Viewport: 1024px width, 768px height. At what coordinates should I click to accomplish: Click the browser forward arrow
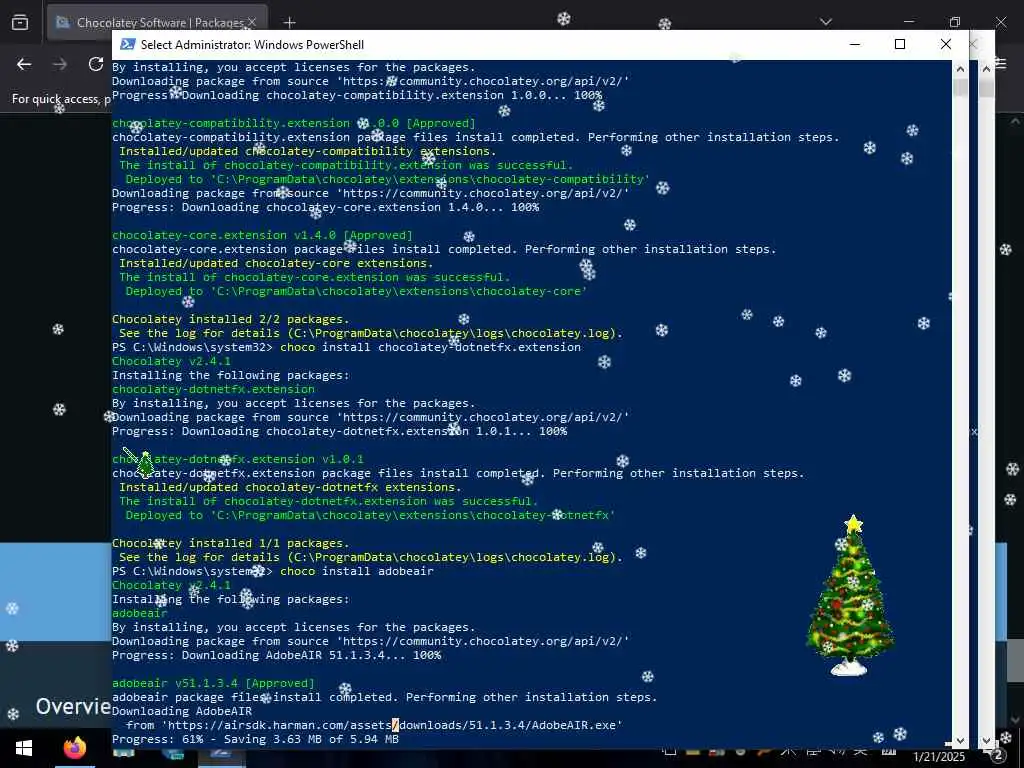coord(60,64)
